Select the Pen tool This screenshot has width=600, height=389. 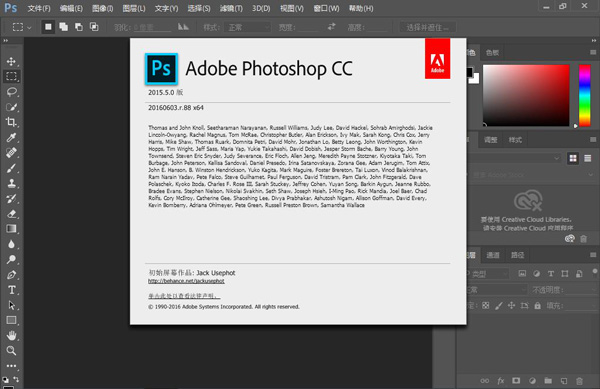point(11,275)
